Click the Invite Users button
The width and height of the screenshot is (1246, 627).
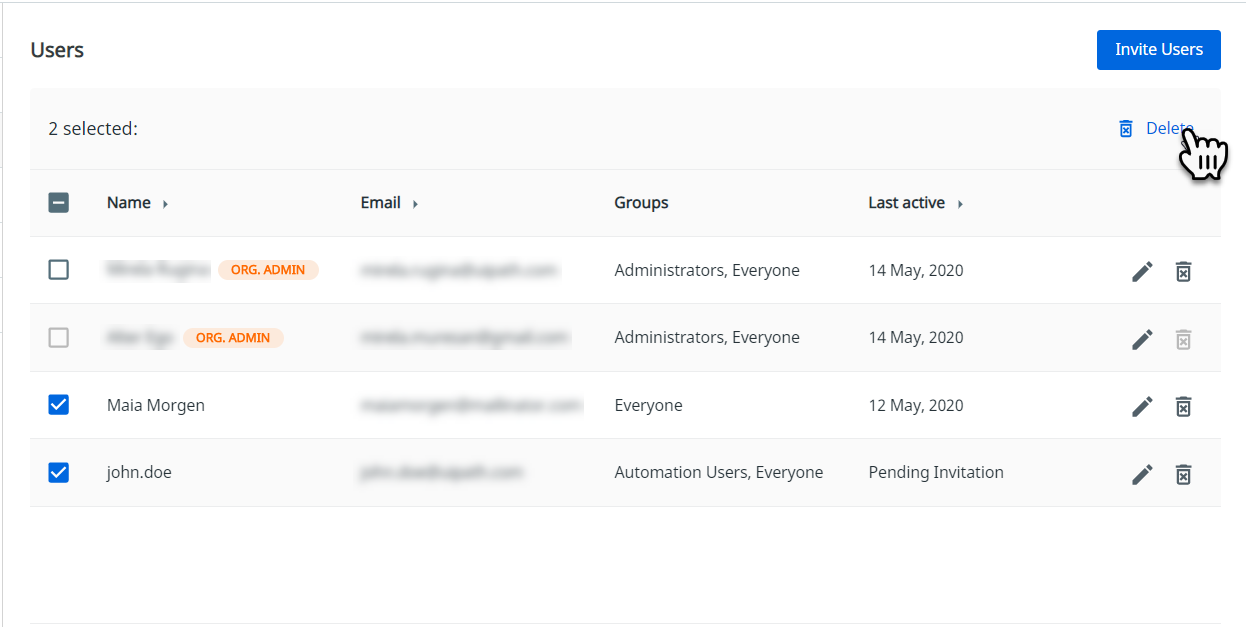pyautogui.click(x=1158, y=50)
